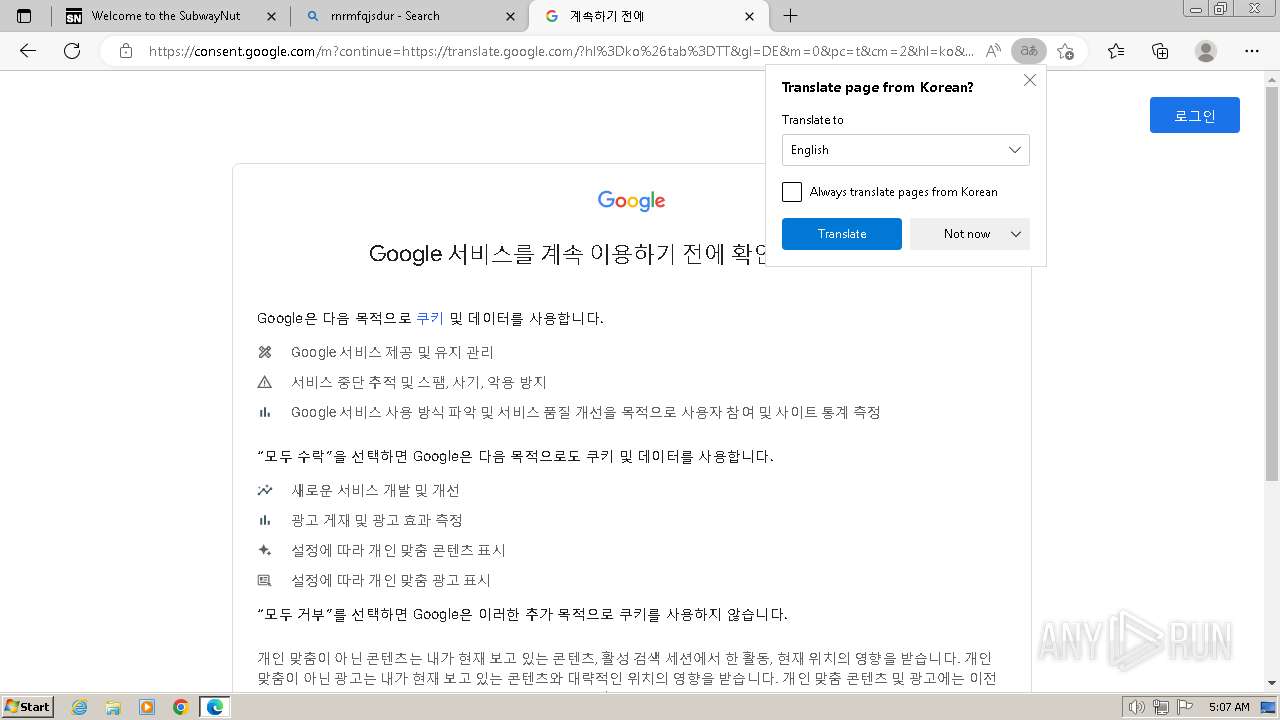The image size is (1280, 720).
Task: Open the 쿠키 link
Action: pos(430,318)
